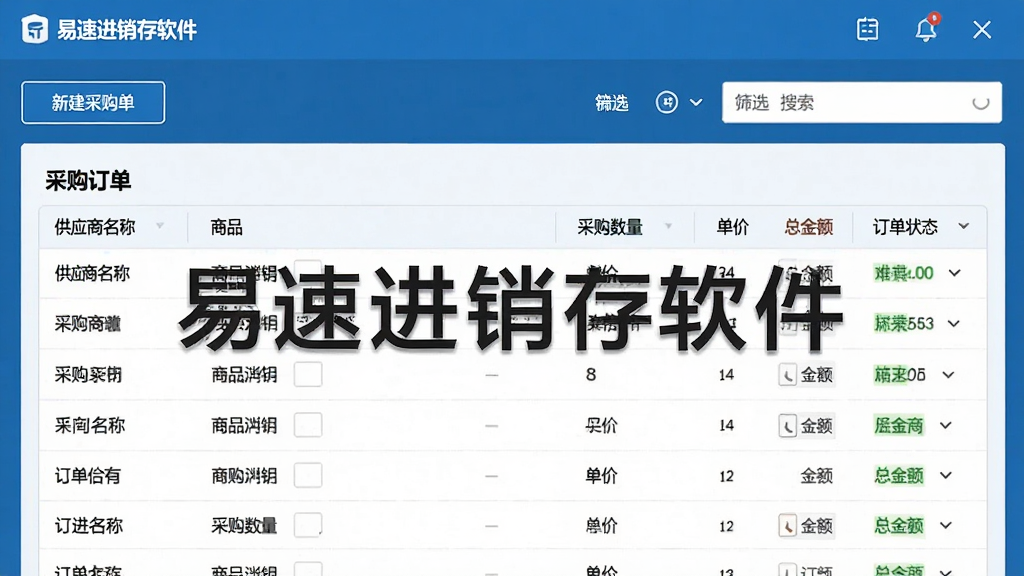Click the 总金额 column header

click(808, 227)
